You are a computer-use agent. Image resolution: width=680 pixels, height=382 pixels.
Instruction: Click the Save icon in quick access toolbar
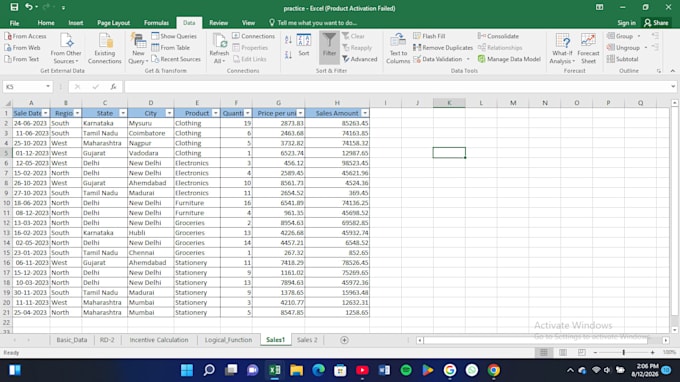click(x=14, y=7)
